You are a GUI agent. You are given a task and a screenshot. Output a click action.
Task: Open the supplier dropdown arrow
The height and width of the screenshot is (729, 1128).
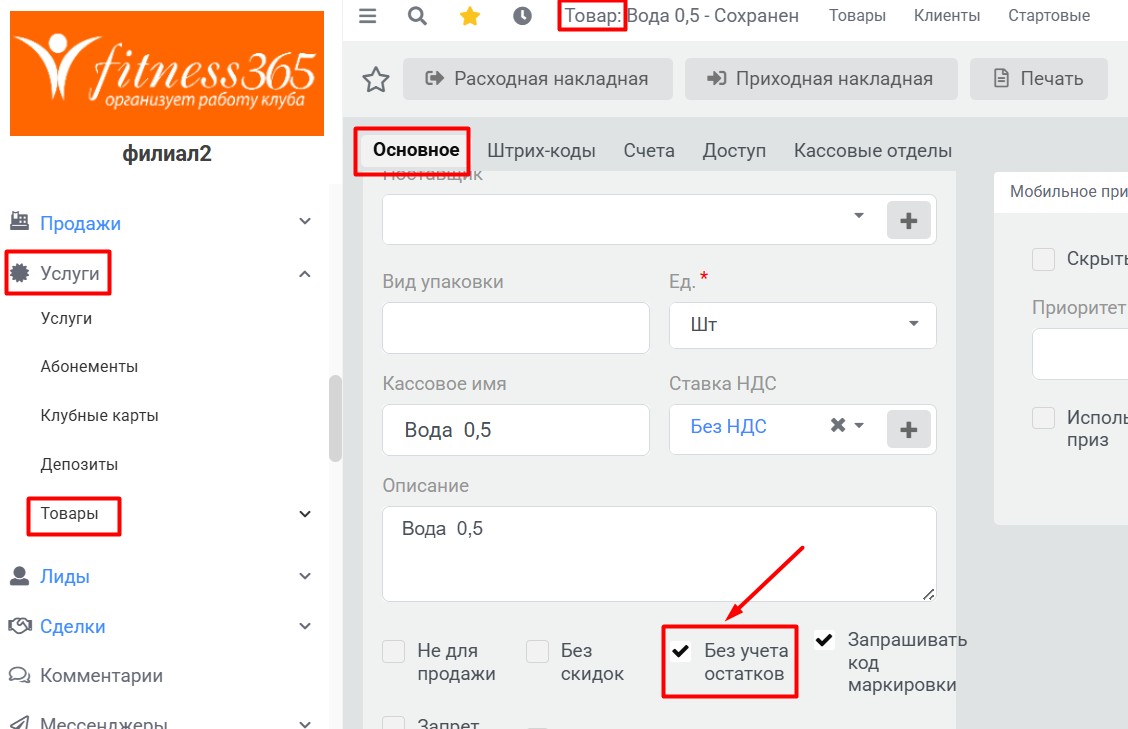[x=858, y=216]
